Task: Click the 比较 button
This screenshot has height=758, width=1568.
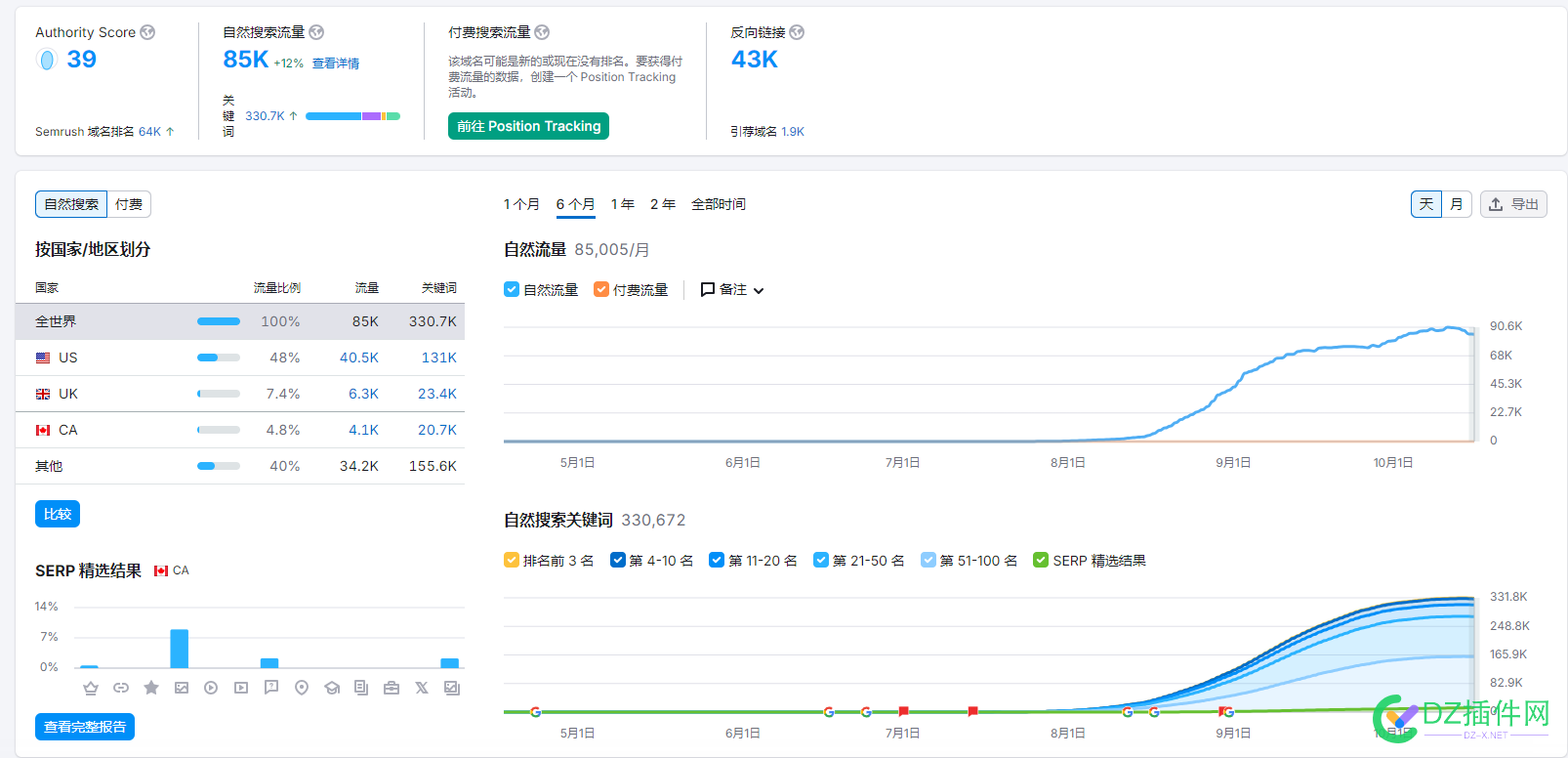Action: (58, 514)
